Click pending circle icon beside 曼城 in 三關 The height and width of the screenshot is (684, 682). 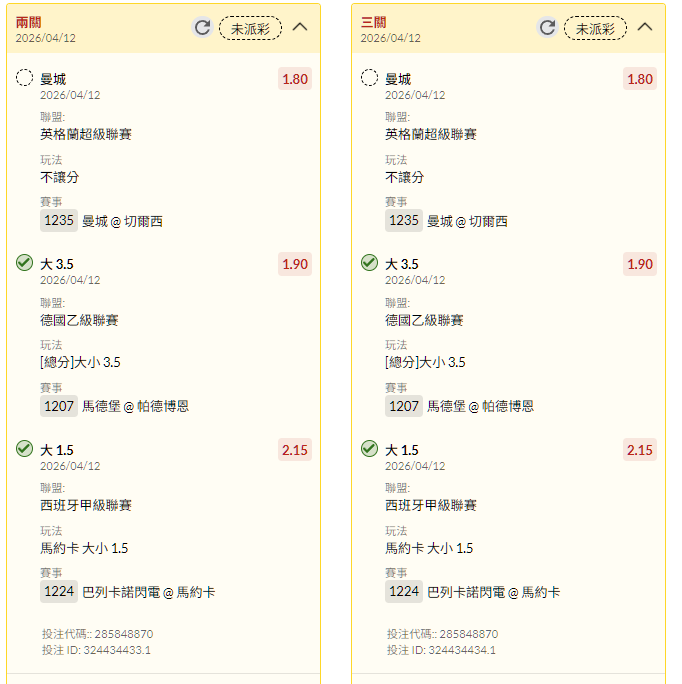(x=370, y=78)
